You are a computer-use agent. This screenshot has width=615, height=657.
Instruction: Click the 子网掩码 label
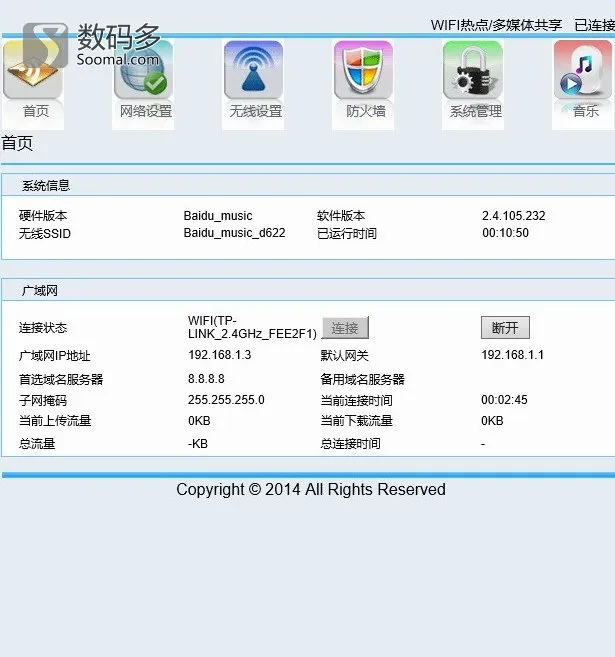point(43,401)
